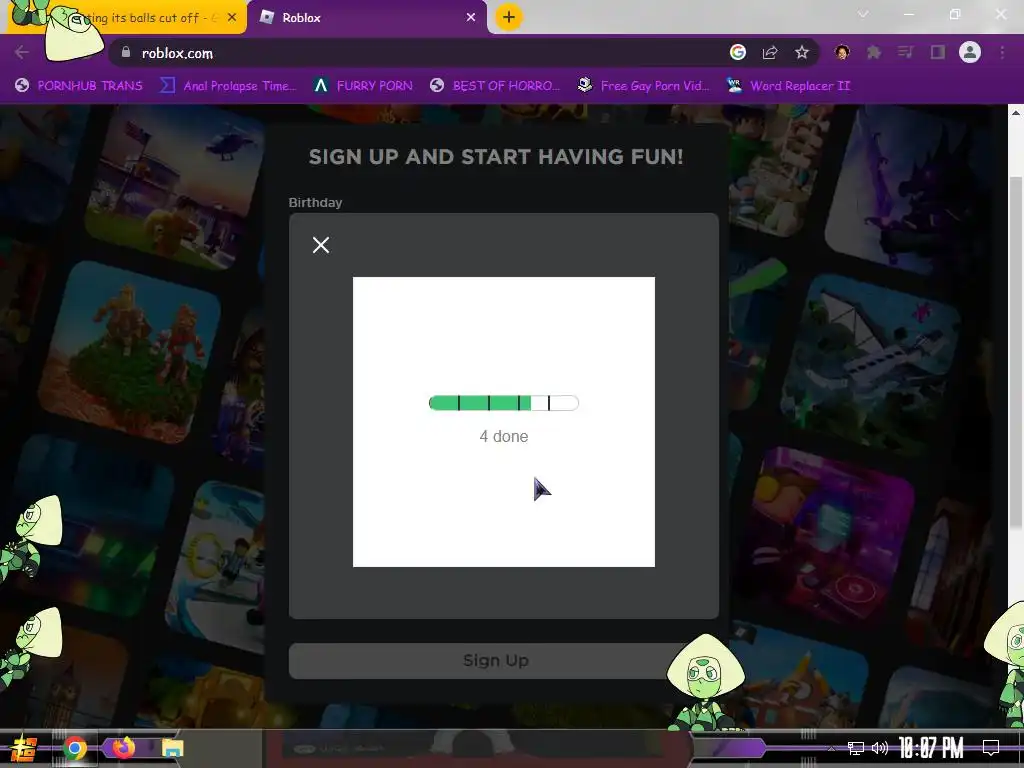Click the Word Replacer II bookmark favicon
Image resolution: width=1024 pixels, height=768 pixels.
(x=734, y=86)
